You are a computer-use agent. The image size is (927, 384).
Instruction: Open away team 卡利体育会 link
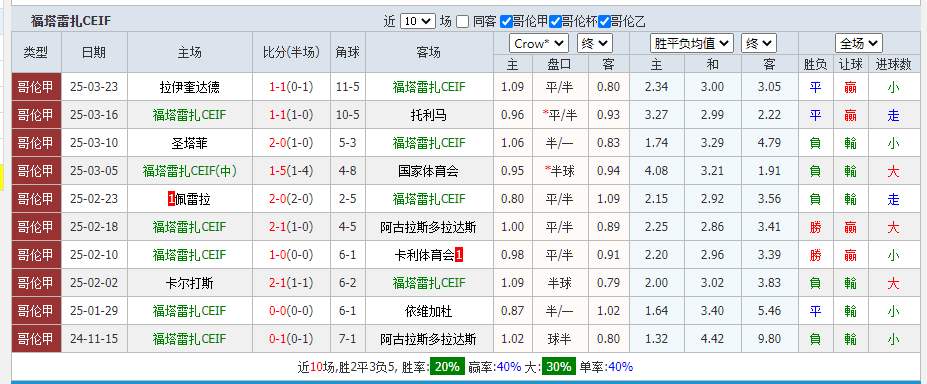[424, 255]
